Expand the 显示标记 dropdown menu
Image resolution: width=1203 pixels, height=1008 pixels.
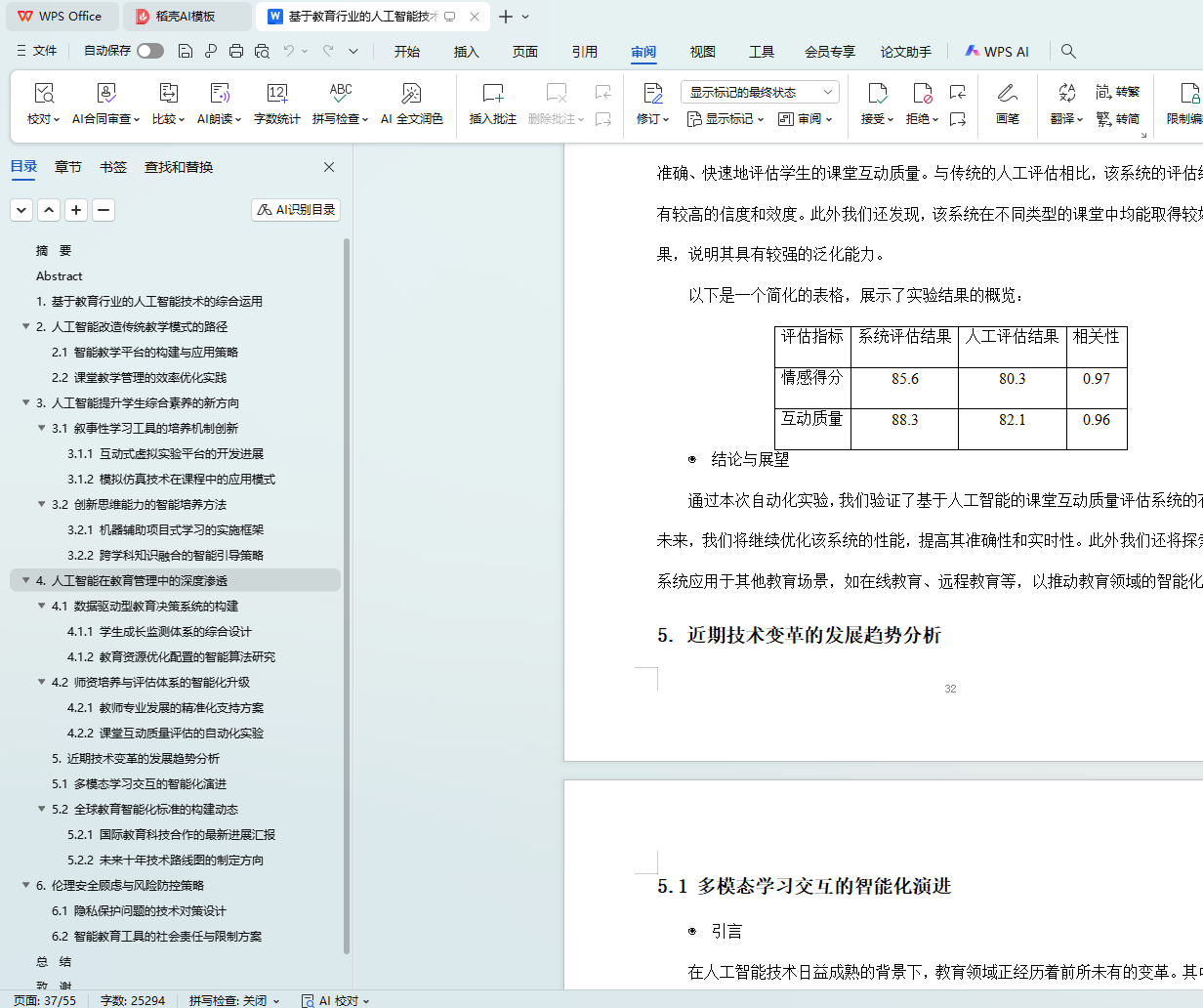click(x=725, y=119)
